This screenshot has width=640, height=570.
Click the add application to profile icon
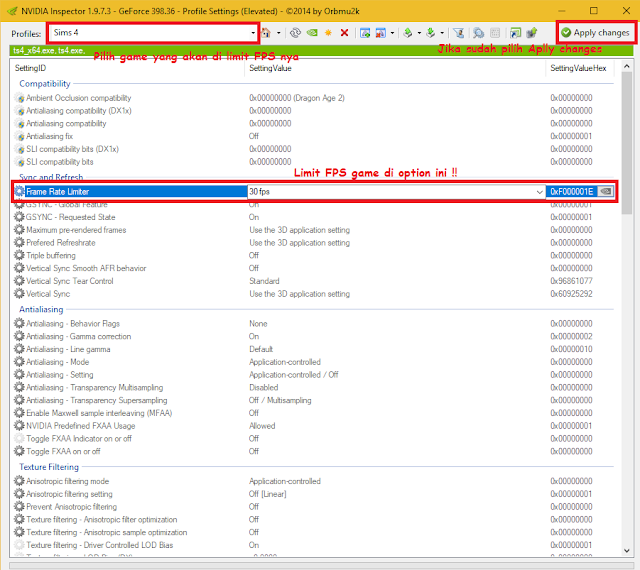(365, 33)
